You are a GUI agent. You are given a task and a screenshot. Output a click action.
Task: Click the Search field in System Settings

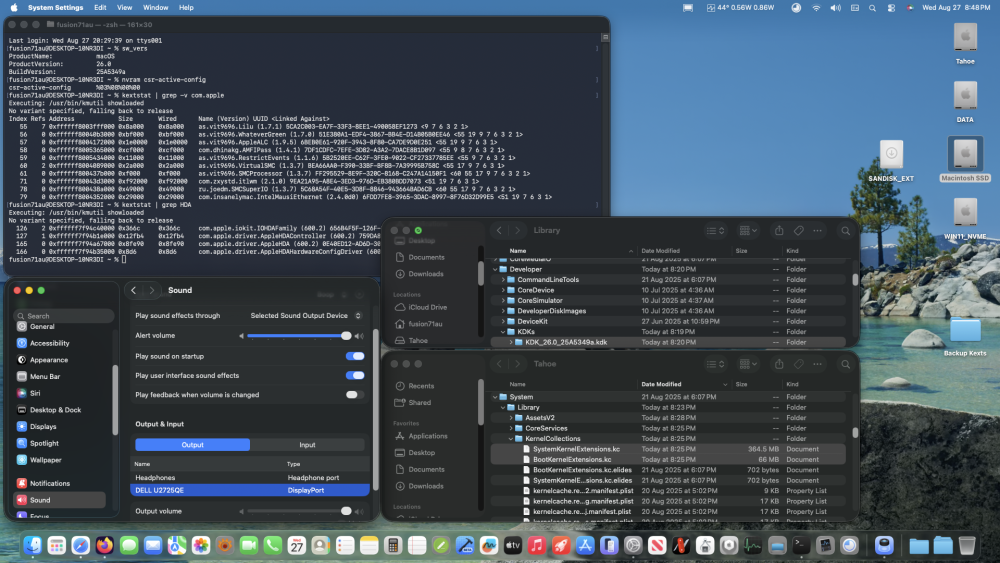64,316
